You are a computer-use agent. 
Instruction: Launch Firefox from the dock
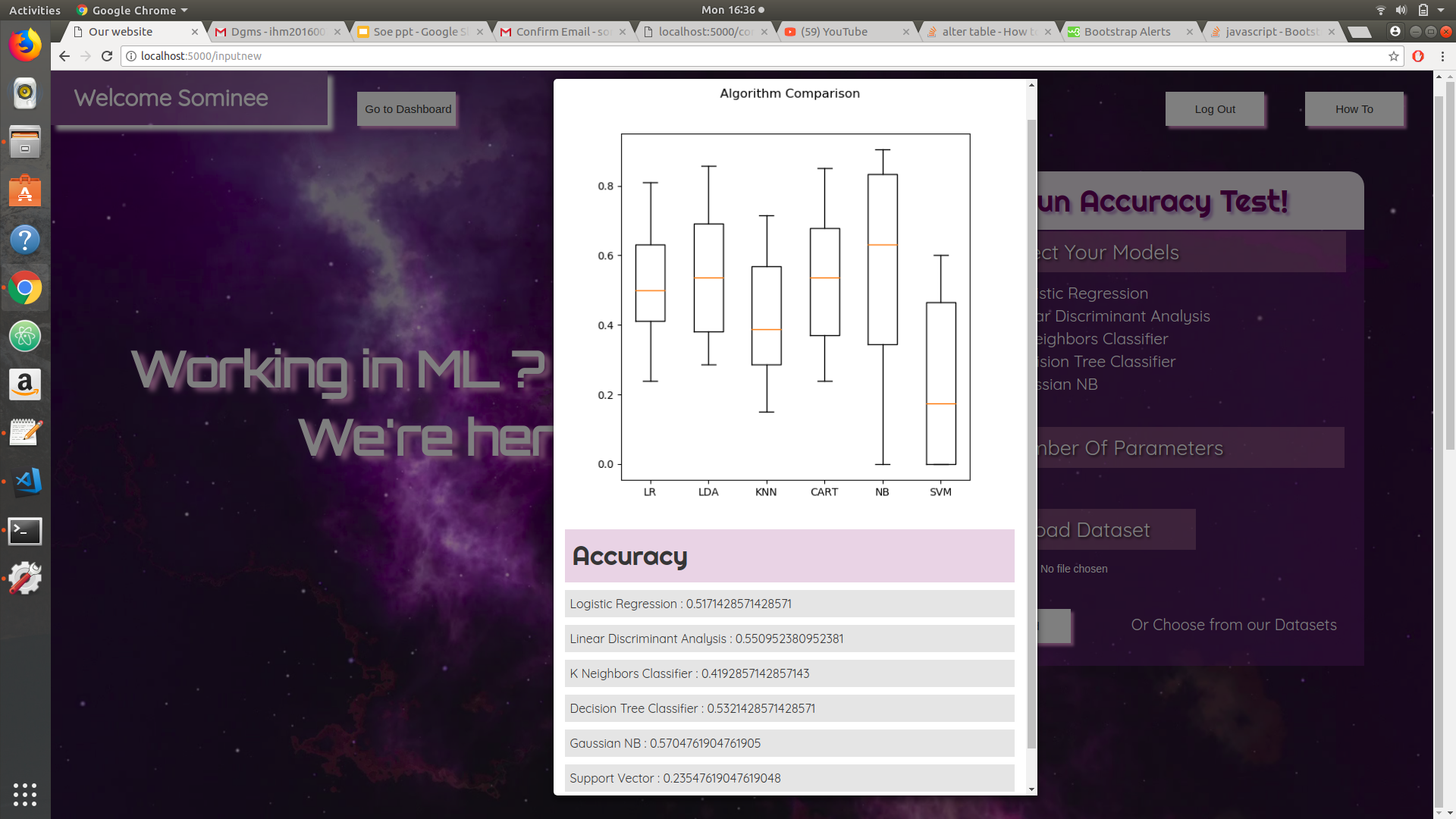pyautogui.click(x=25, y=45)
